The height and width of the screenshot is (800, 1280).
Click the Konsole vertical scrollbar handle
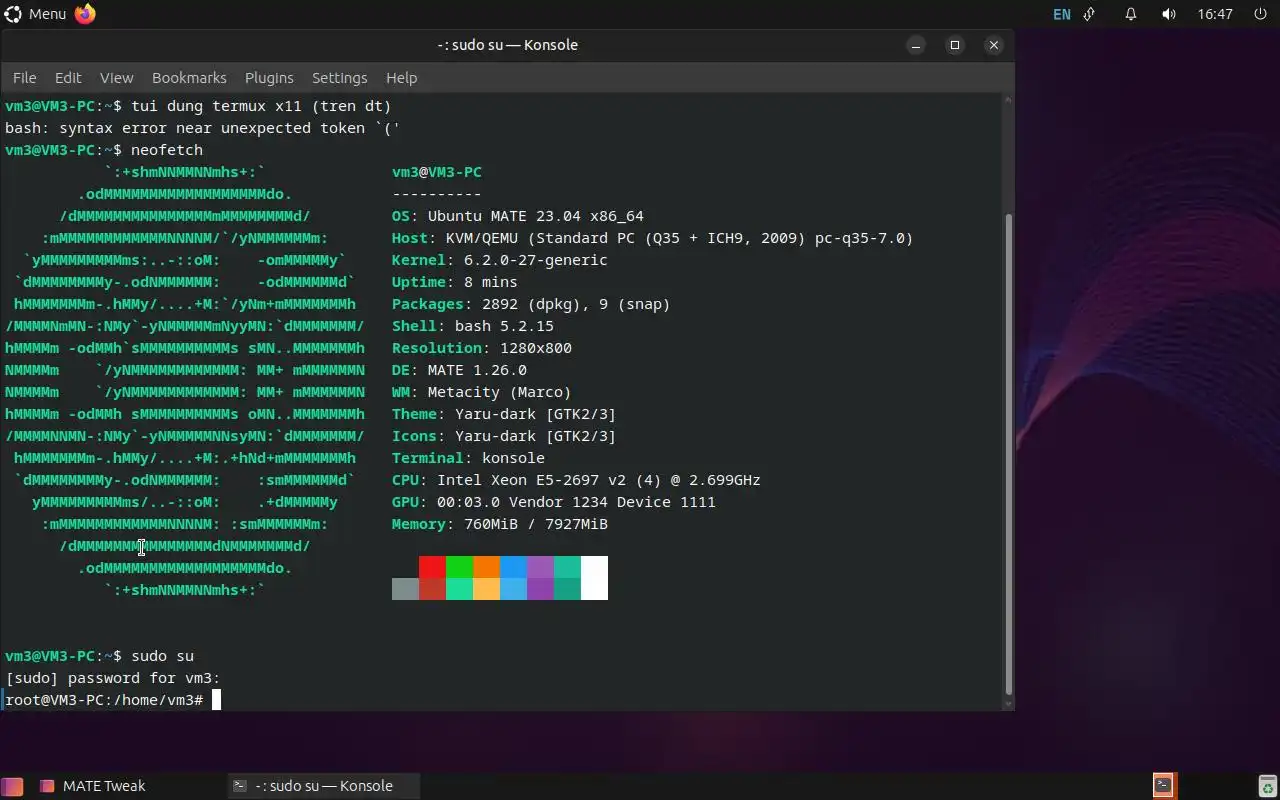[x=1008, y=454]
